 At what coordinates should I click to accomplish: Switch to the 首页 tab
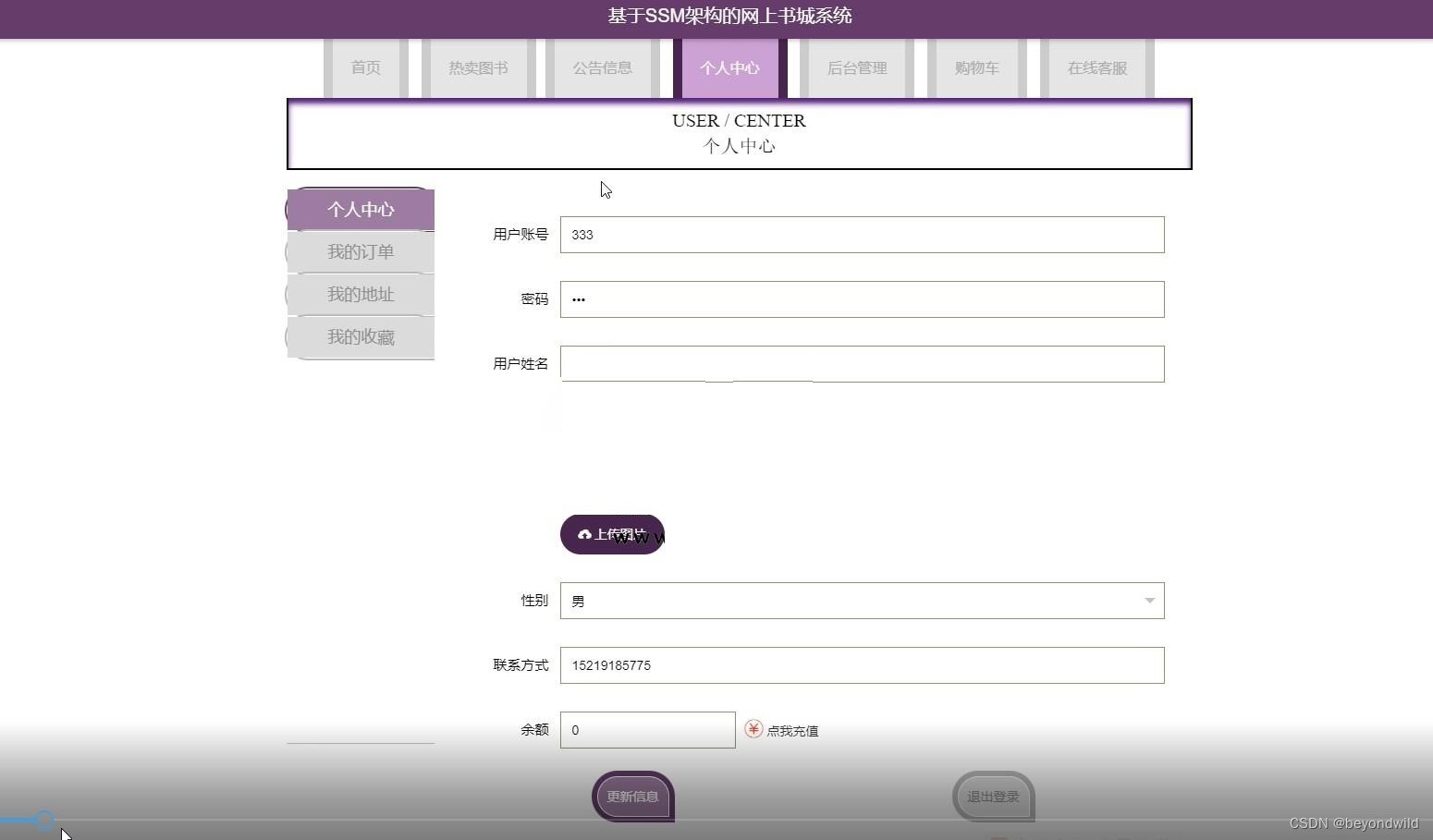click(x=364, y=67)
